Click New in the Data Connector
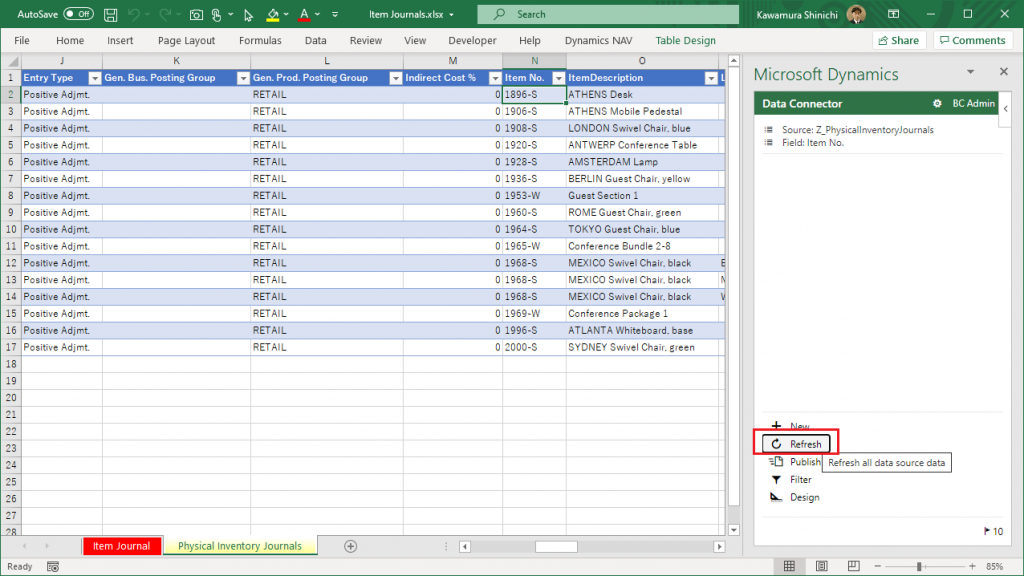Image resolution: width=1024 pixels, height=576 pixels. tap(790, 426)
